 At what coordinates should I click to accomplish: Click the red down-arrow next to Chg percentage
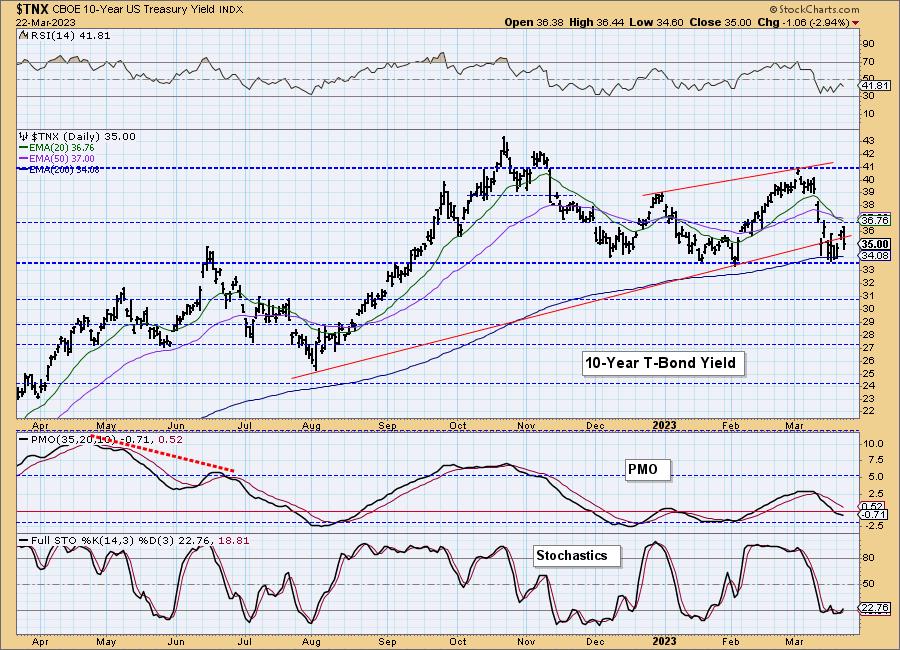coord(856,23)
